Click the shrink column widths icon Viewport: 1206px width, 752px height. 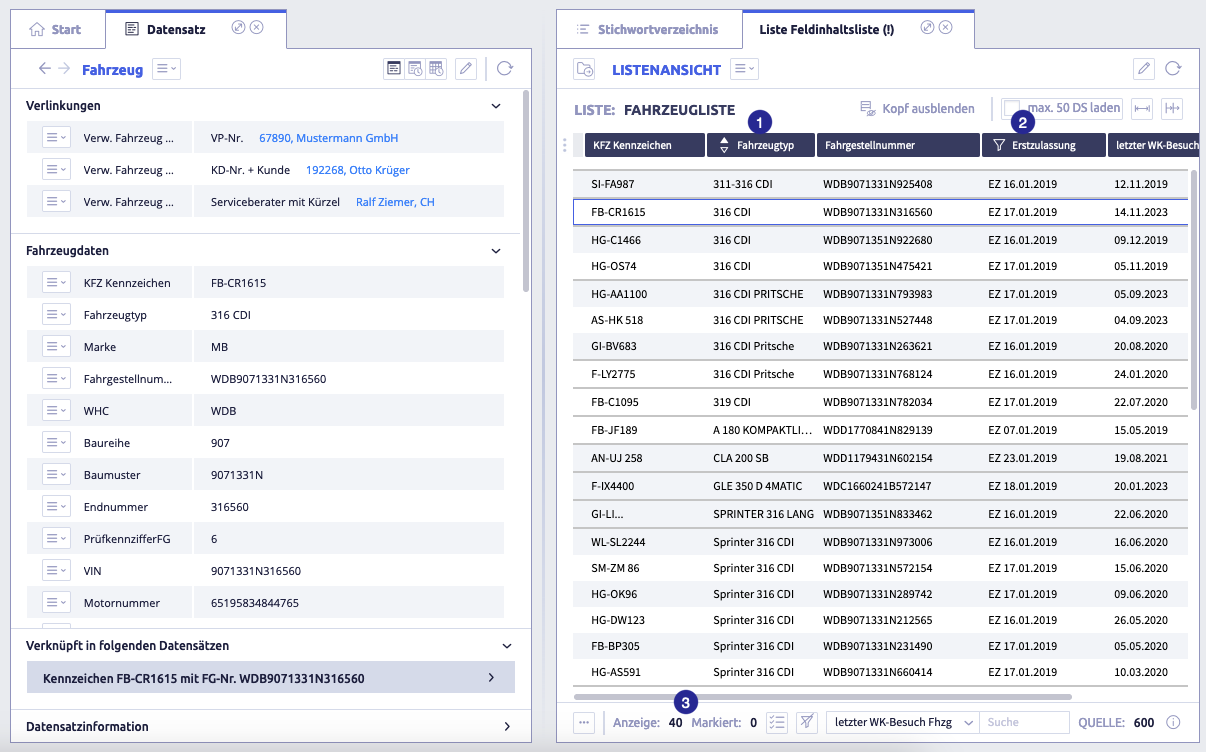1173,108
